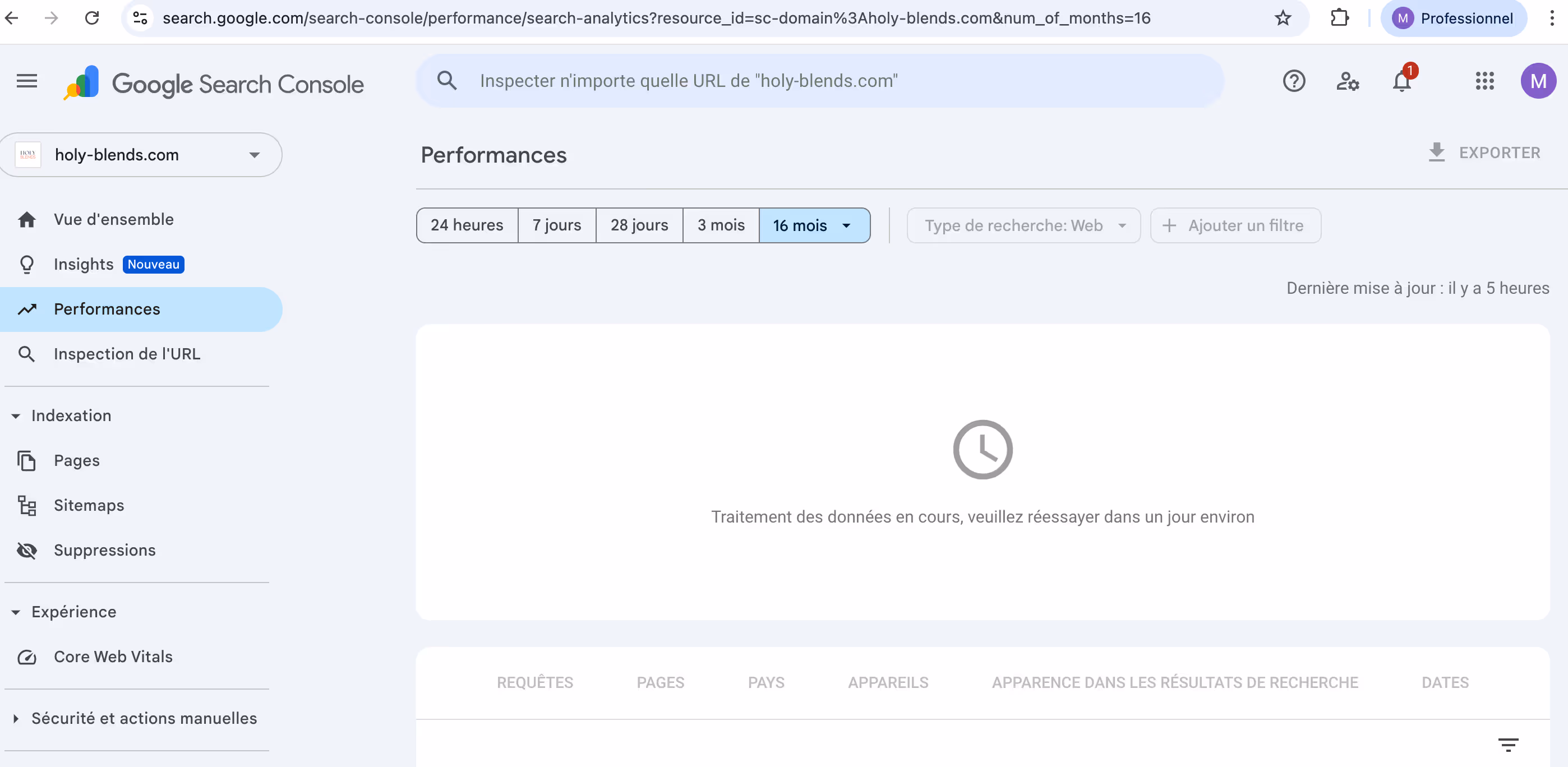
Task: Click the help question mark icon
Action: (1293, 81)
